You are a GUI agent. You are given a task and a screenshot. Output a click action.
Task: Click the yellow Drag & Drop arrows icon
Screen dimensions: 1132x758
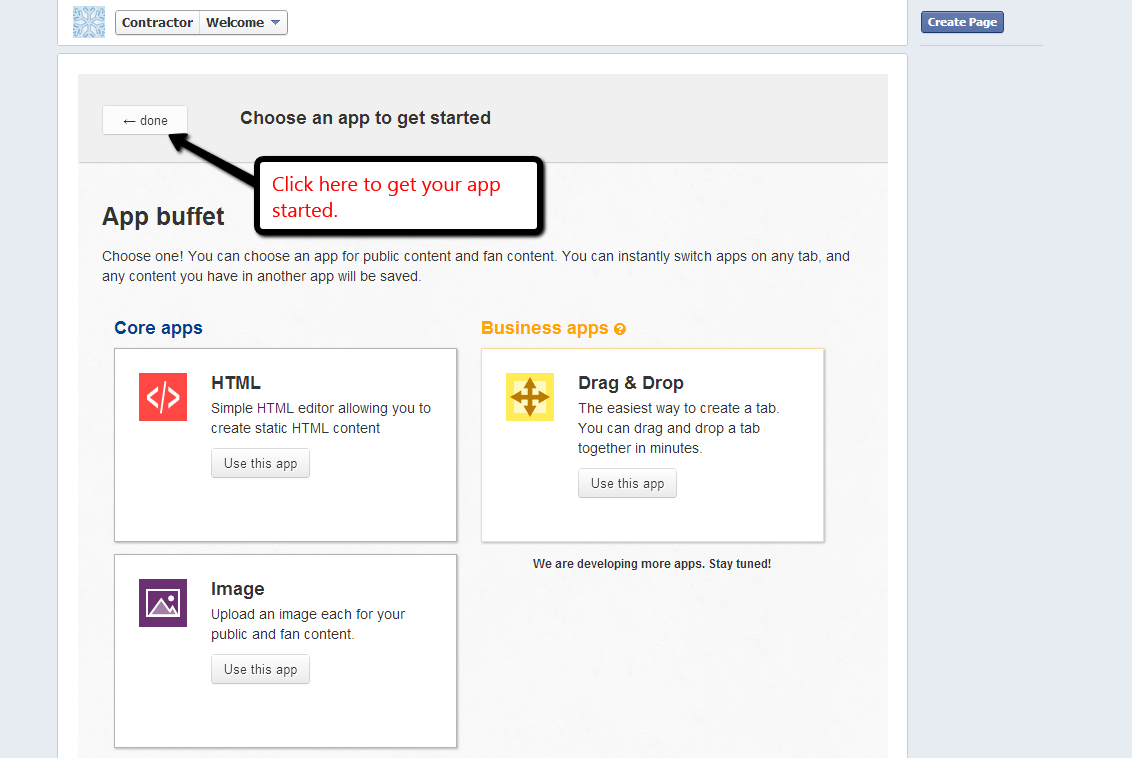[530, 397]
